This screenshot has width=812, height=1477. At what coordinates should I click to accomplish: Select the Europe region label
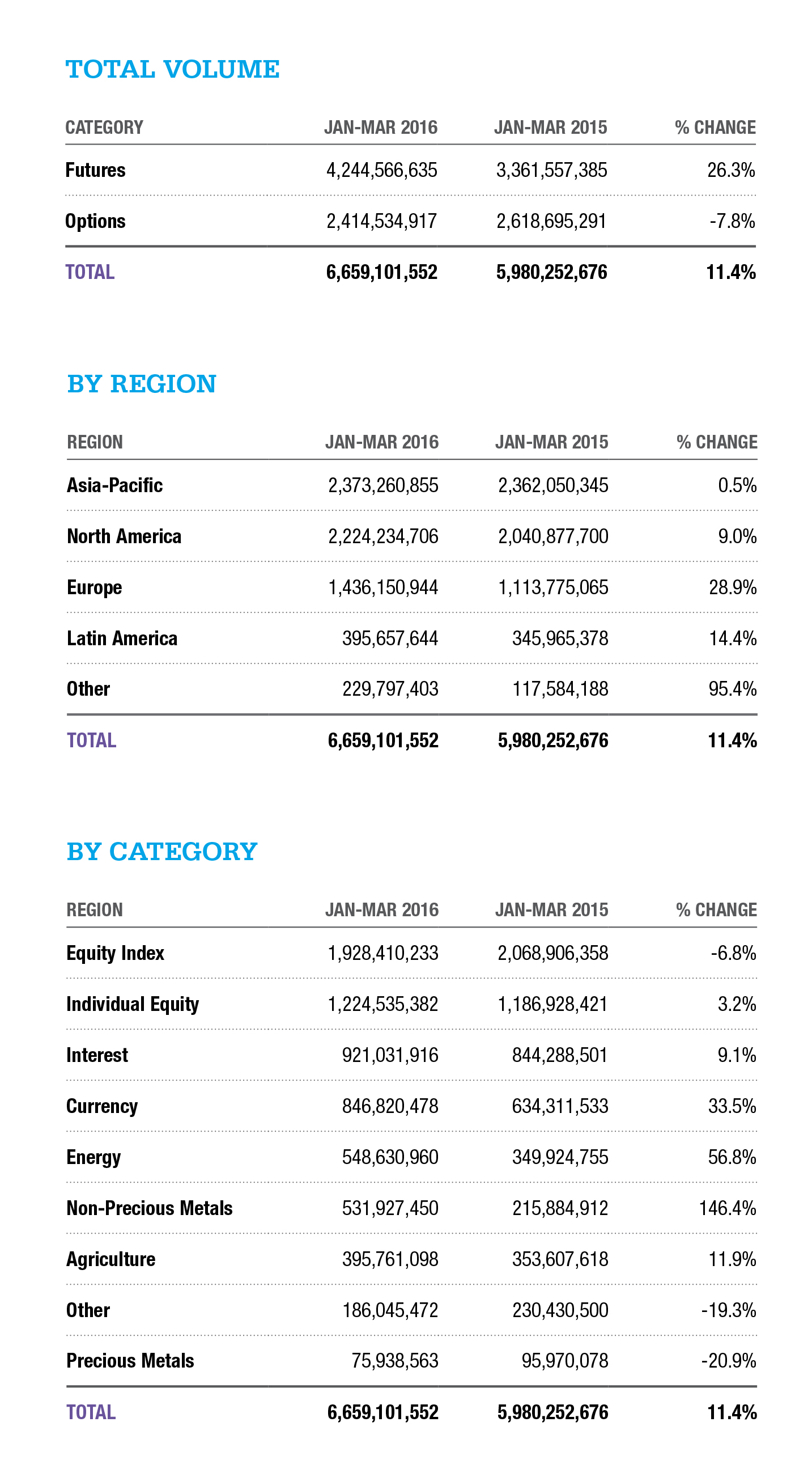click(95, 588)
